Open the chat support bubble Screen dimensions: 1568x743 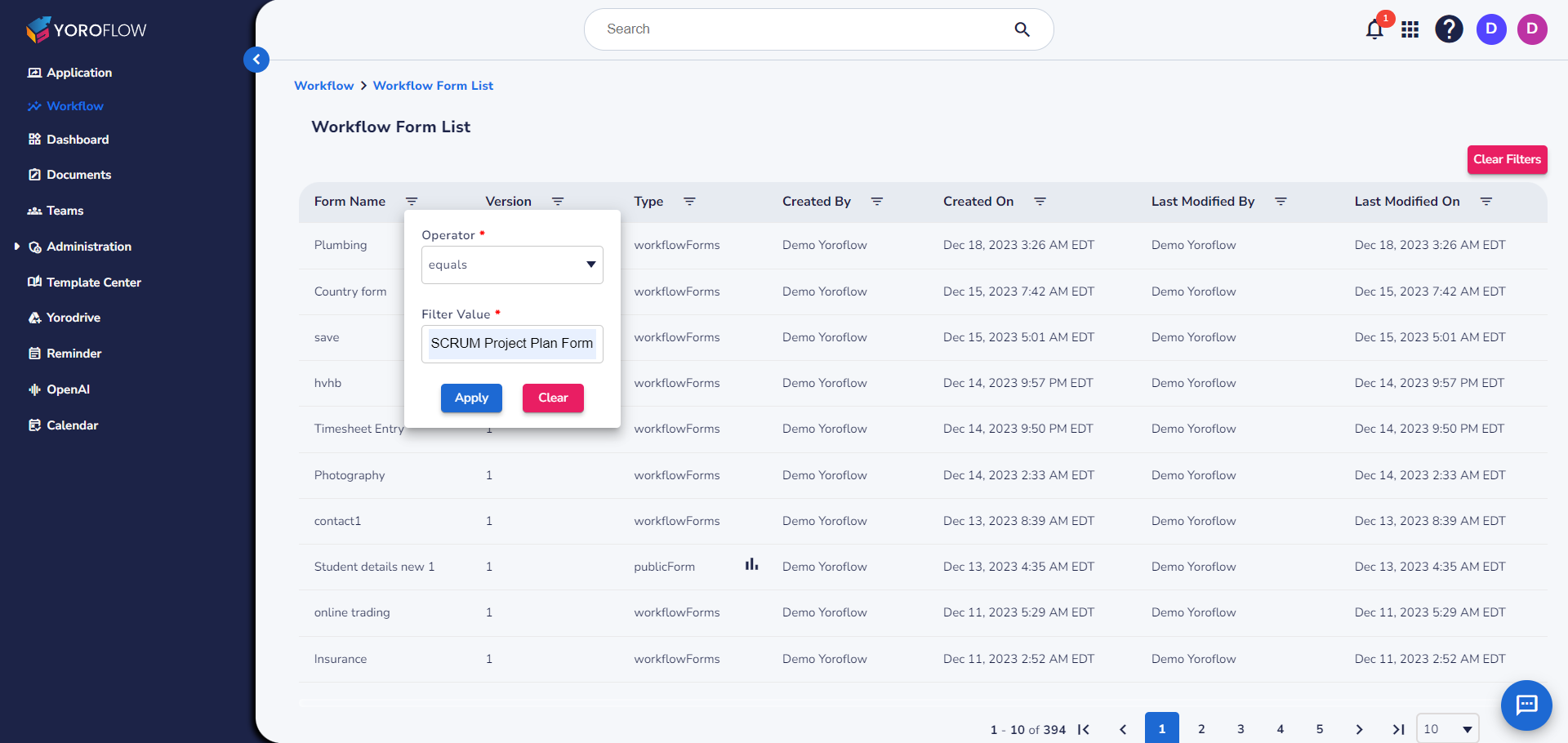coord(1526,705)
